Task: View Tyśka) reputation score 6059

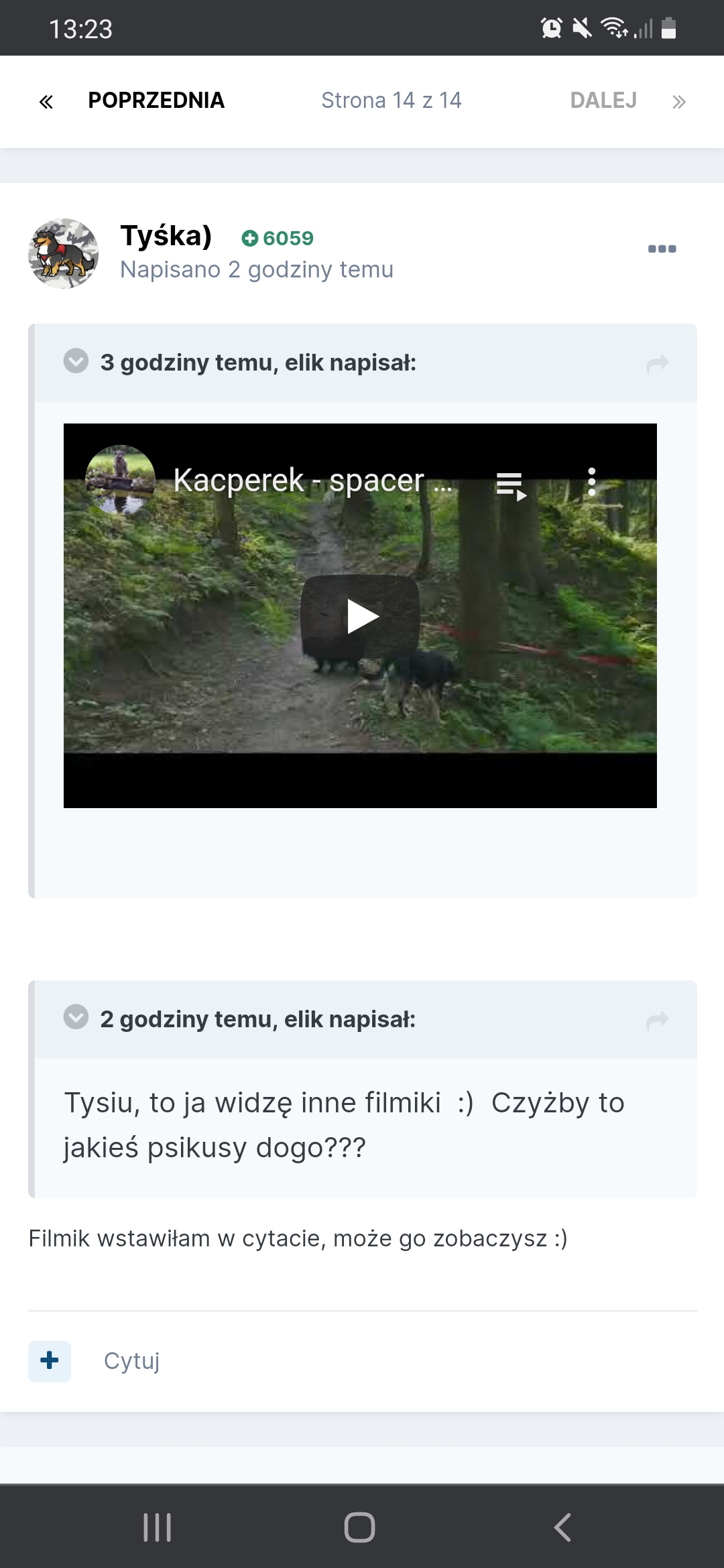Action: coord(278,238)
